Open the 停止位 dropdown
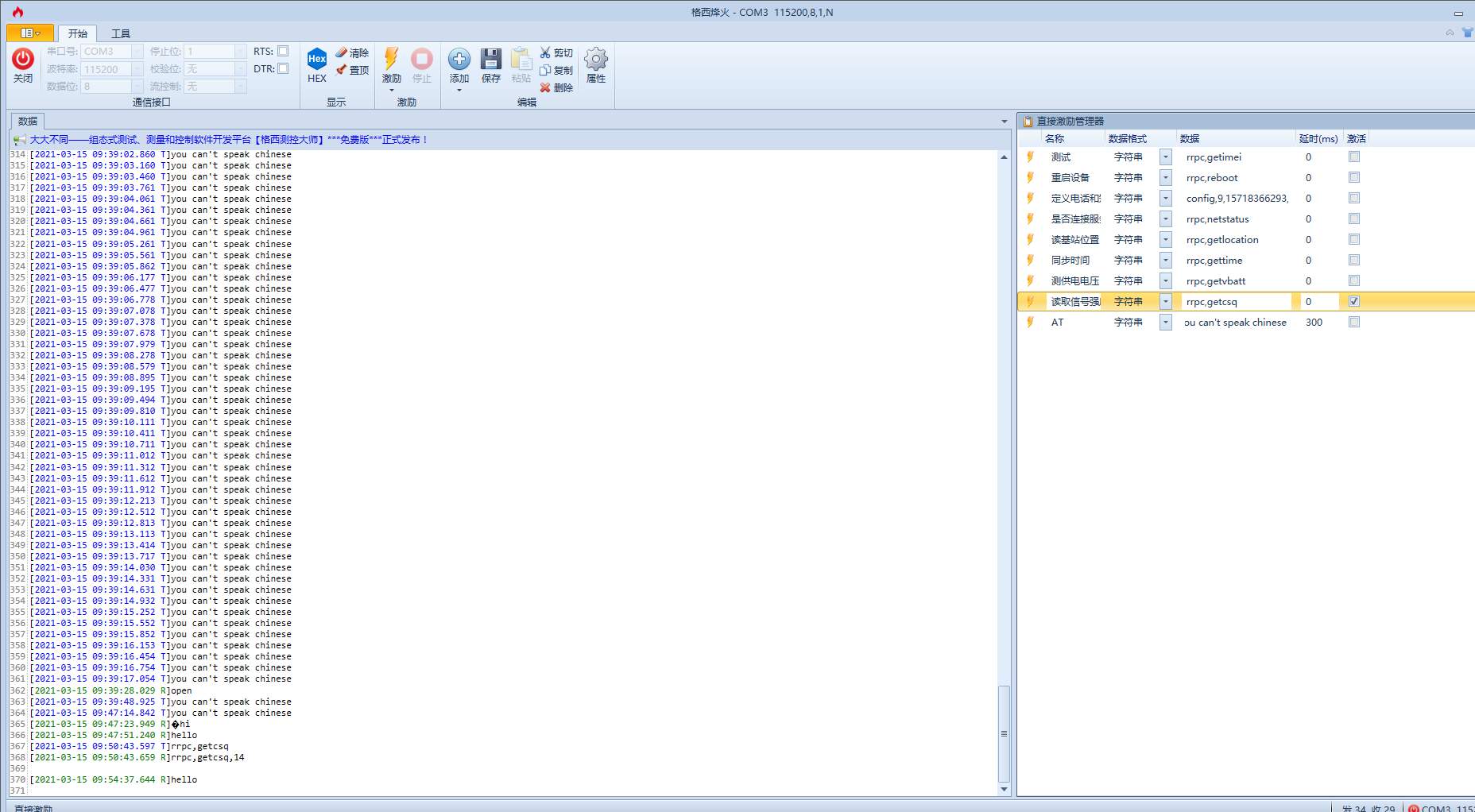The image size is (1475, 812). pyautogui.click(x=240, y=52)
